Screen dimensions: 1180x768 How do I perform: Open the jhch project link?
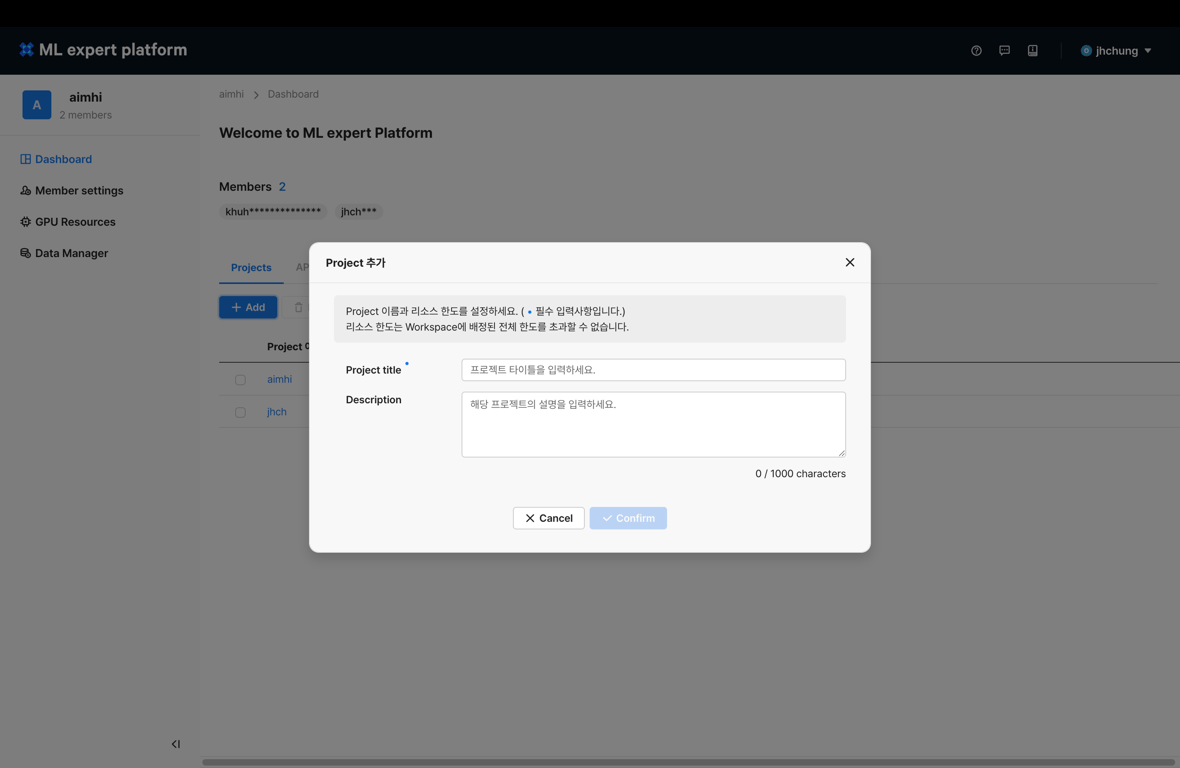(x=277, y=411)
